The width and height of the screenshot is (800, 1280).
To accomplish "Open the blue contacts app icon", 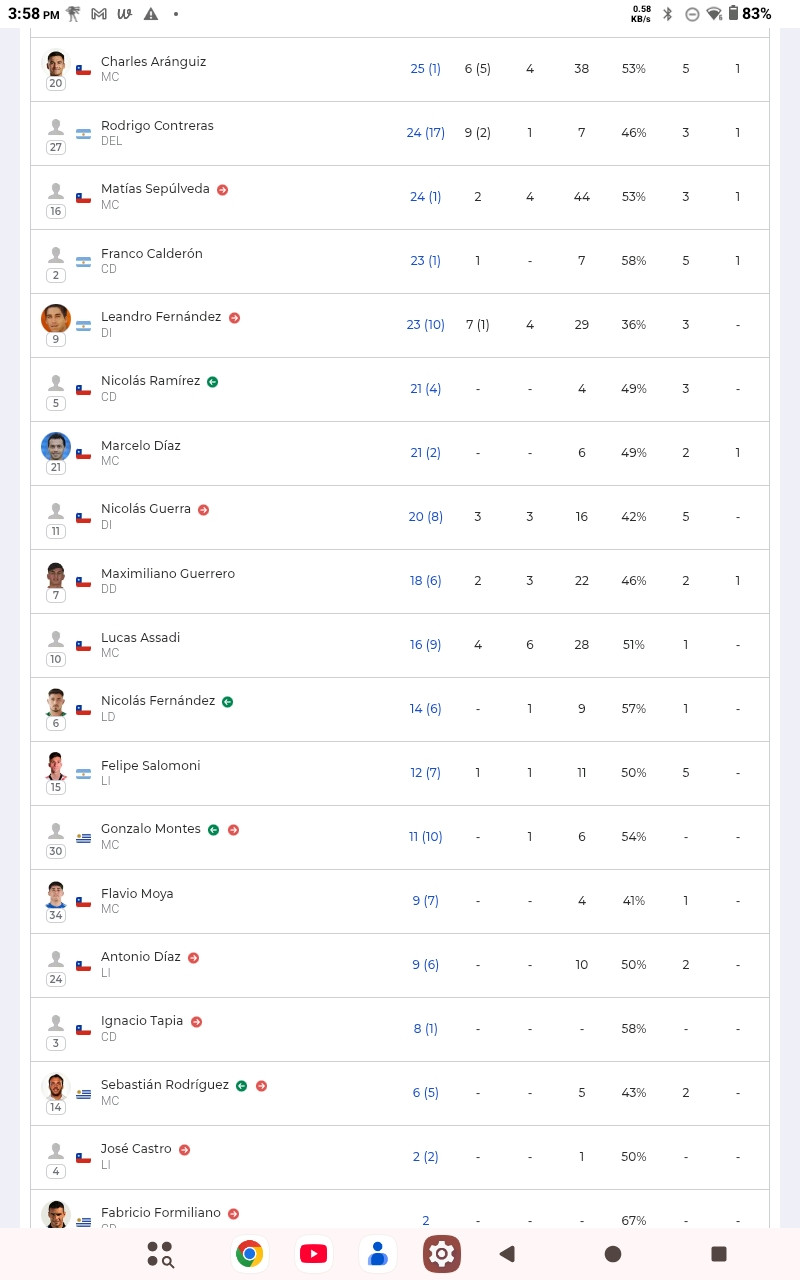I will coord(377,1253).
